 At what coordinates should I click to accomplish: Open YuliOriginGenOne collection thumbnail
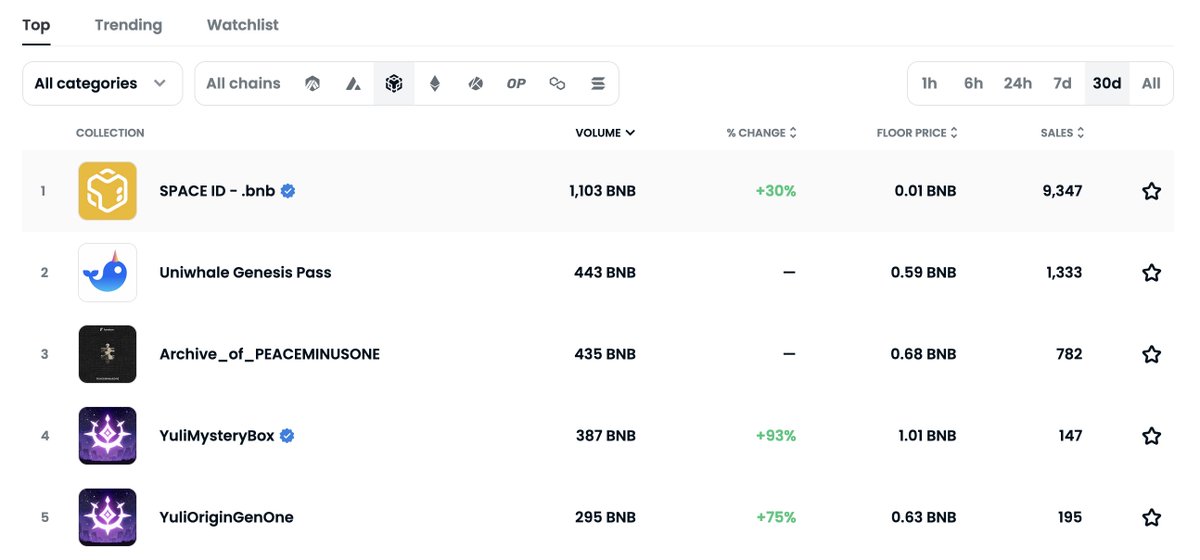click(x=107, y=517)
